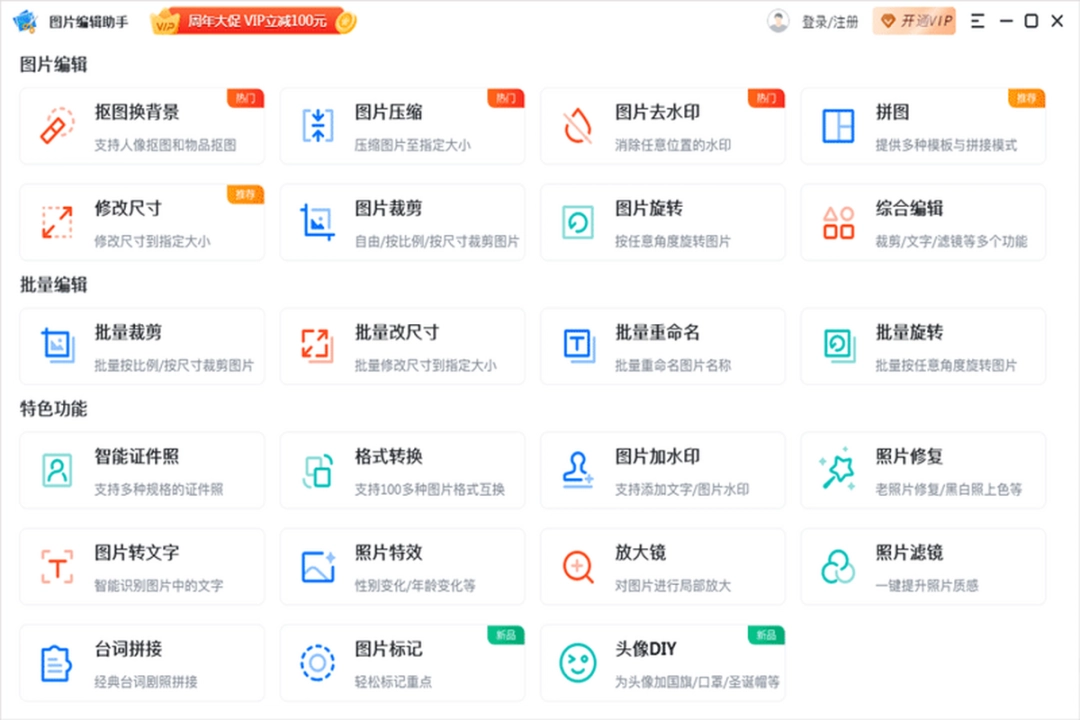Open the 图片加水印 add watermark tool

(663, 470)
